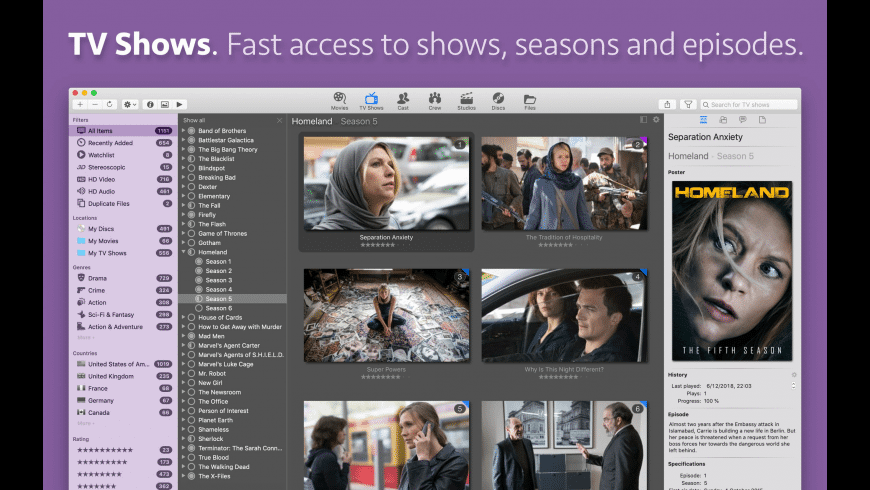The image size is (870, 490).
Task: Select the Crew toolbar icon
Action: point(434,100)
